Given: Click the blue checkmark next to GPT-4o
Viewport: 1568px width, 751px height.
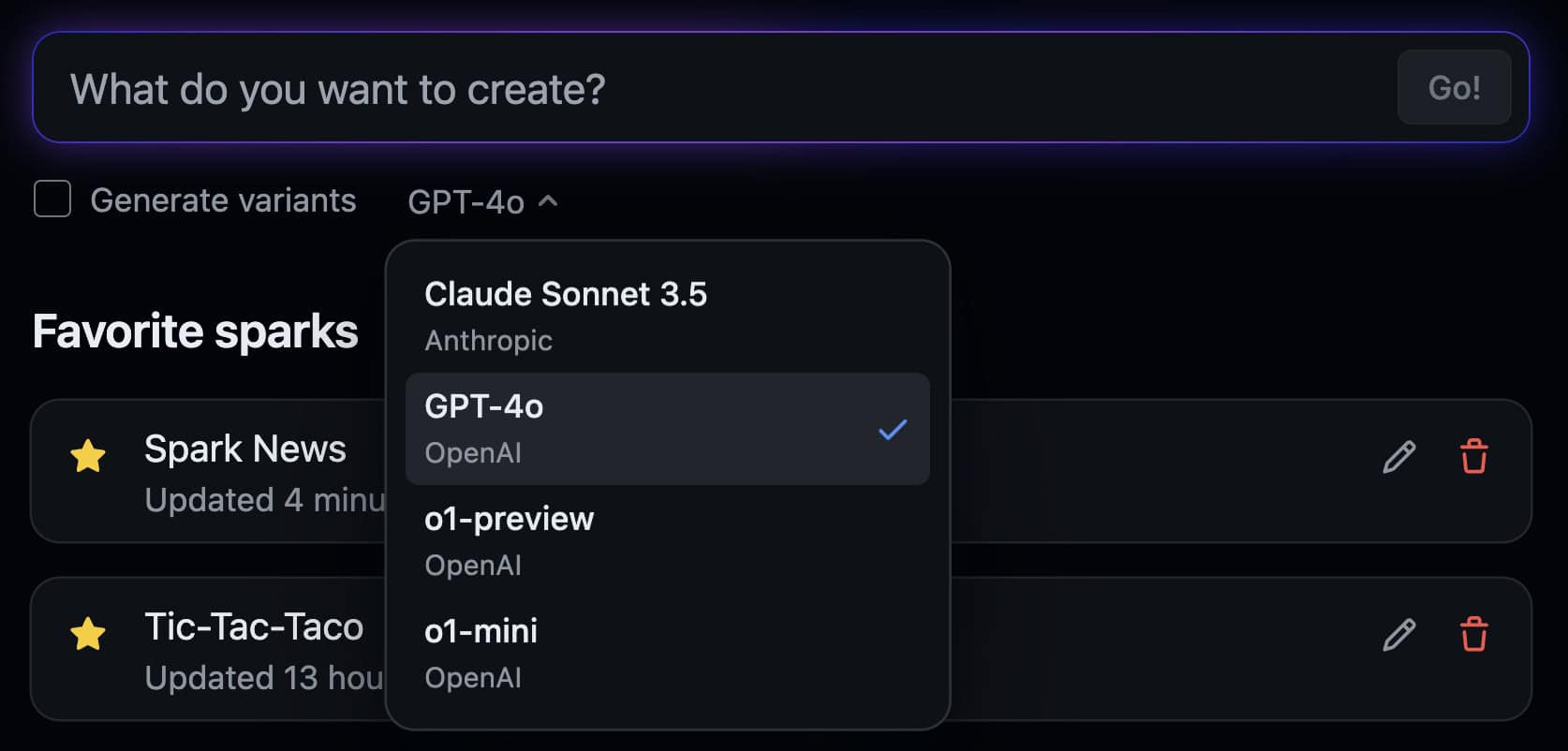Looking at the screenshot, I should pyautogui.click(x=892, y=429).
